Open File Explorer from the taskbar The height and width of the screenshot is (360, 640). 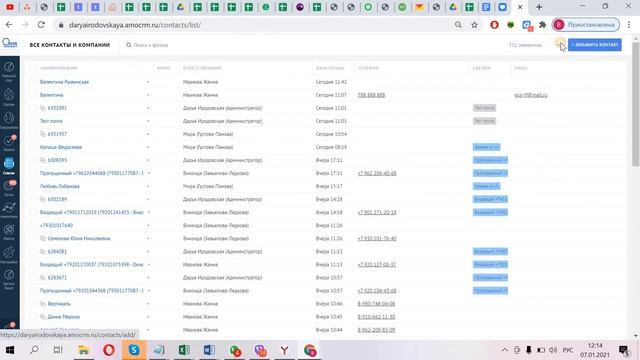click(83, 350)
